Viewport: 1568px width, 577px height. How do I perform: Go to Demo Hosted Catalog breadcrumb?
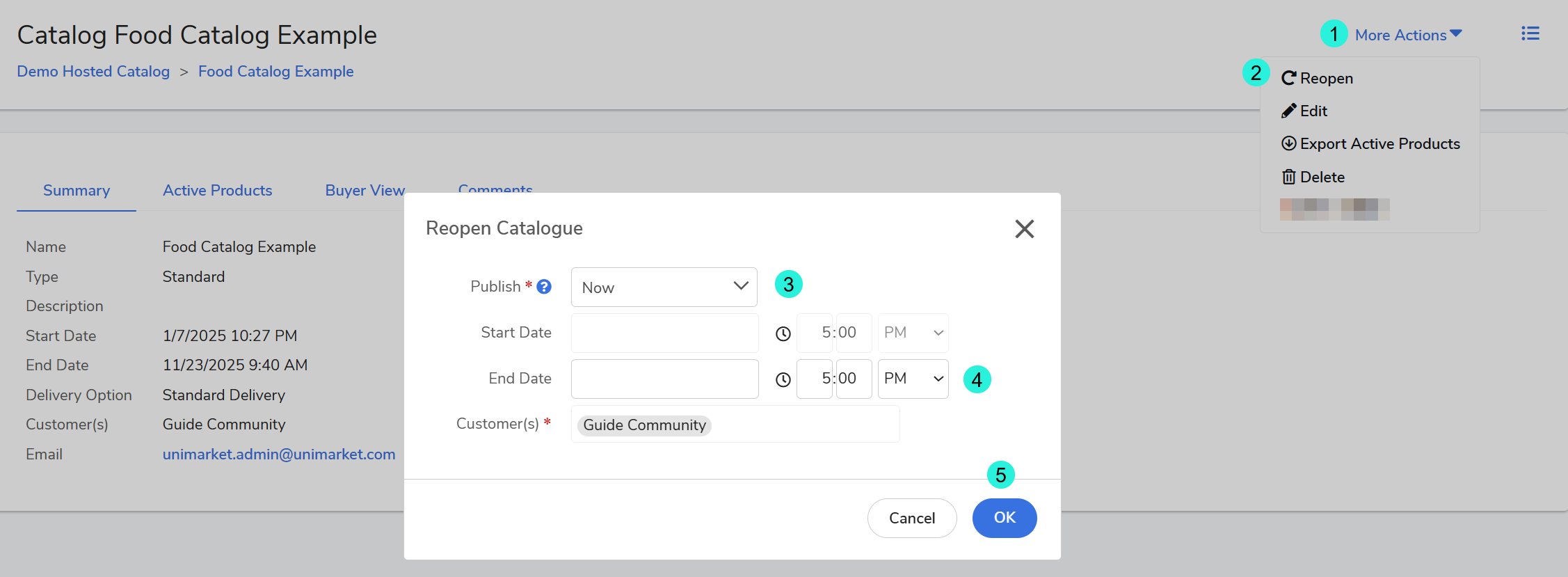pos(93,71)
